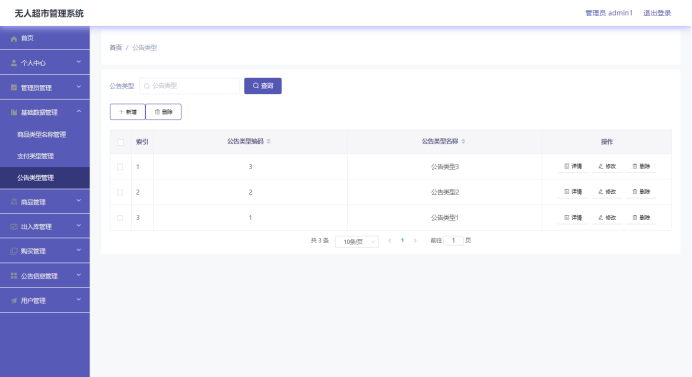
Task: Click 管理员 admin1 in the header
Action: point(609,13)
